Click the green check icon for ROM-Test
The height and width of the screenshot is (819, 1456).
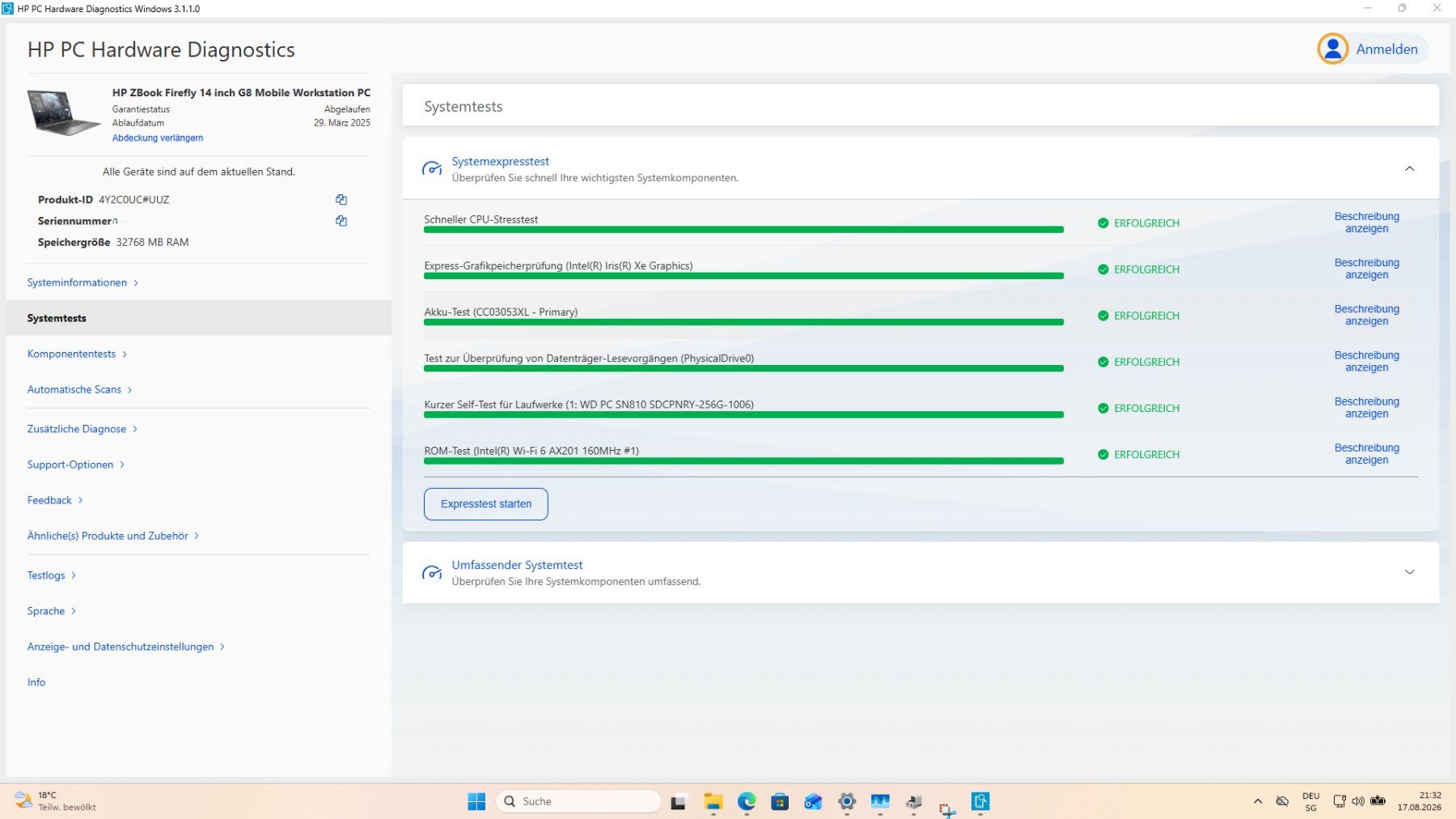click(1103, 454)
